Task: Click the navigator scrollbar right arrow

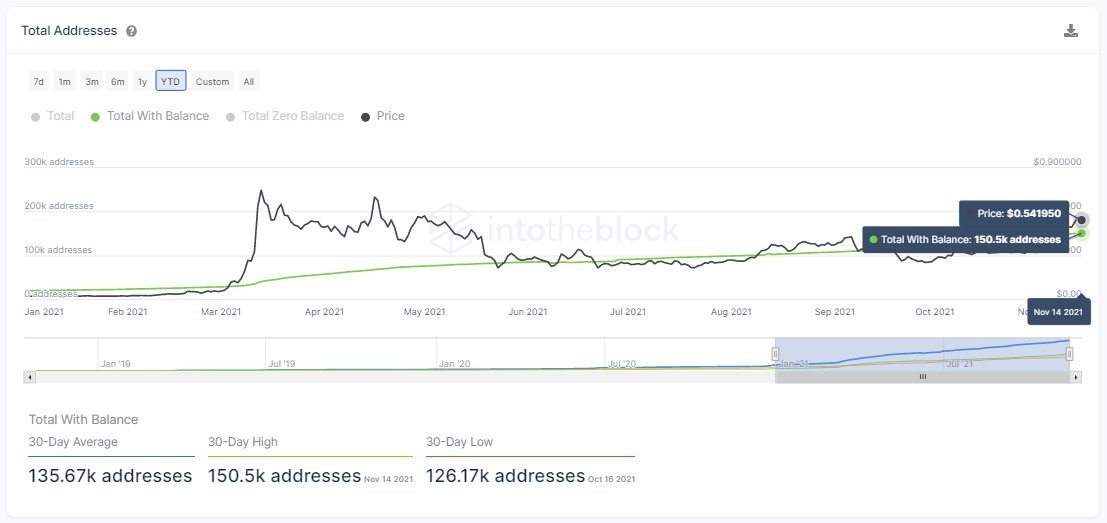Action: click(x=1076, y=377)
